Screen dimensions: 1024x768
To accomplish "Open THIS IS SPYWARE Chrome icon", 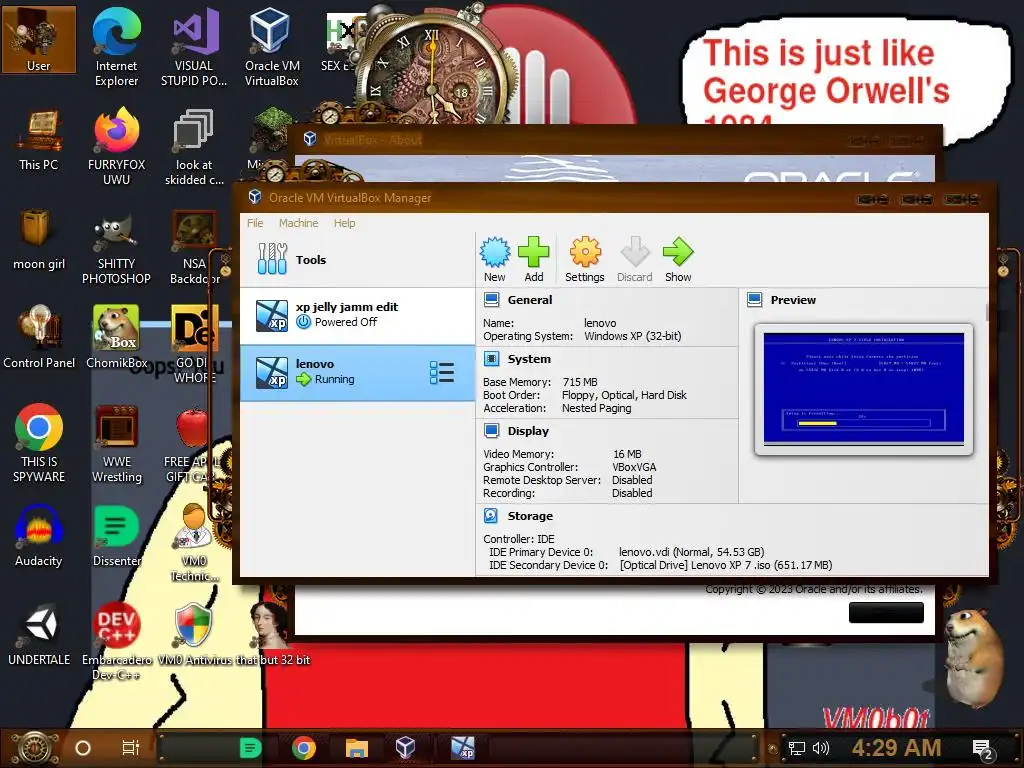I will pyautogui.click(x=39, y=444).
